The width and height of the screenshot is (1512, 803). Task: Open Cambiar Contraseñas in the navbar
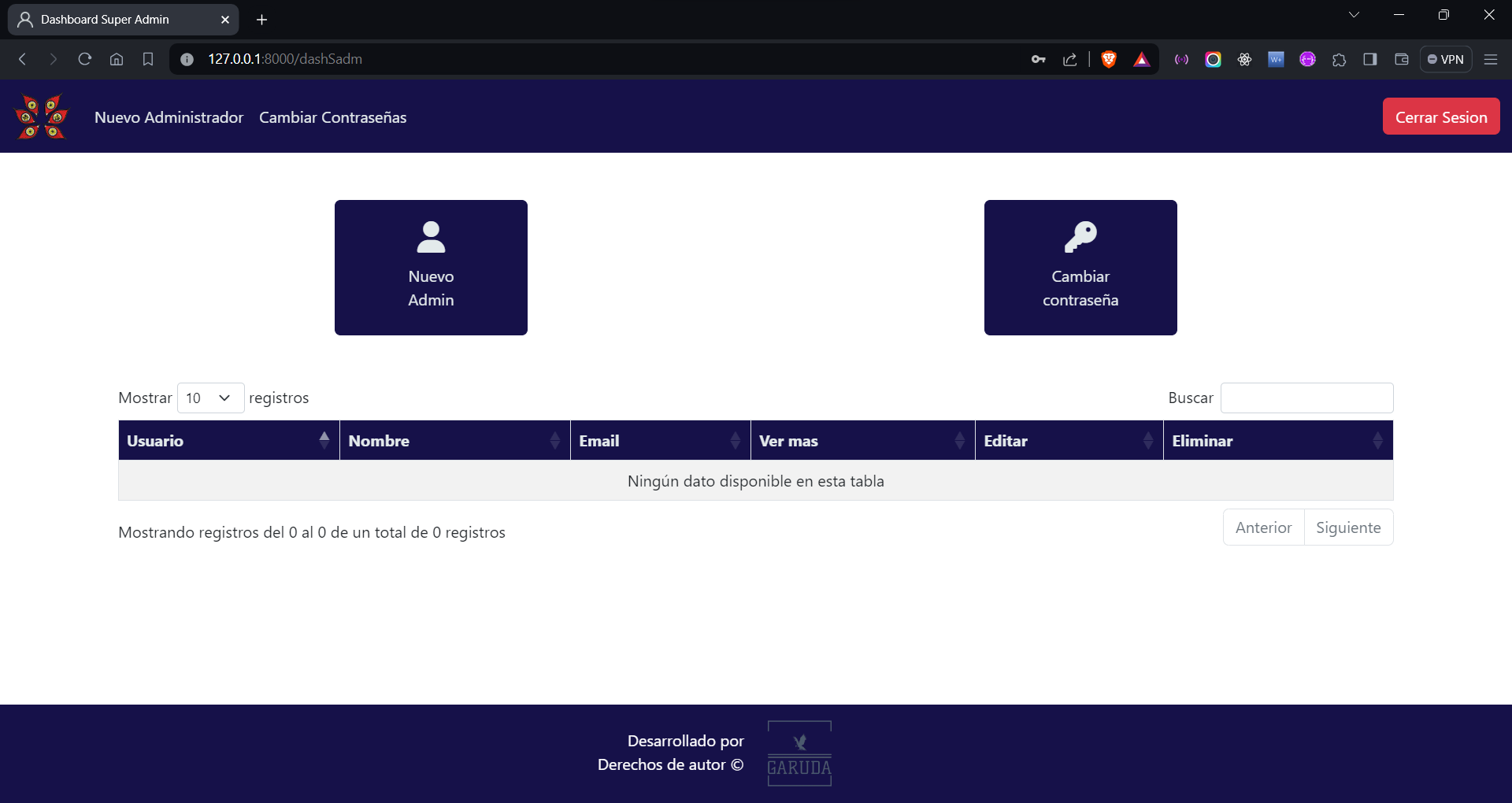tap(332, 117)
